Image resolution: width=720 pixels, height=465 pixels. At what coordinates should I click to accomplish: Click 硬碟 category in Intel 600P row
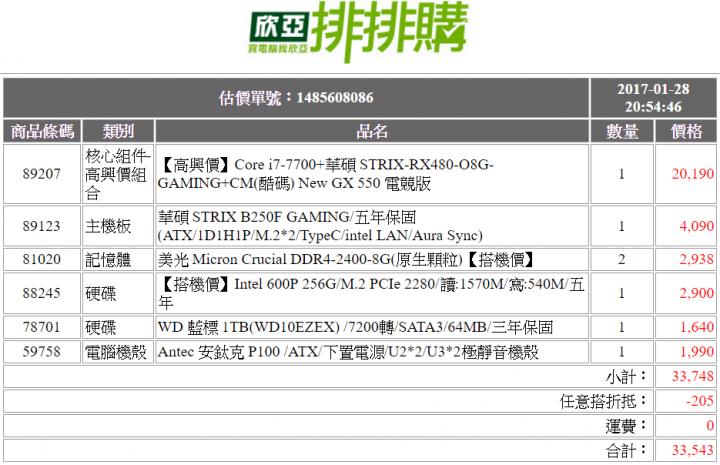(x=118, y=293)
